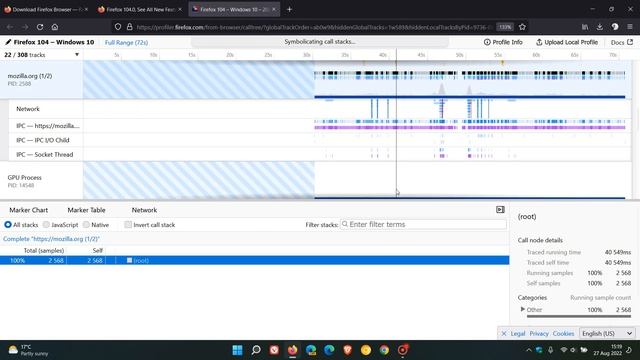The image size is (640, 360).
Task: Edit profile name with pencil icon
Action: point(8,42)
